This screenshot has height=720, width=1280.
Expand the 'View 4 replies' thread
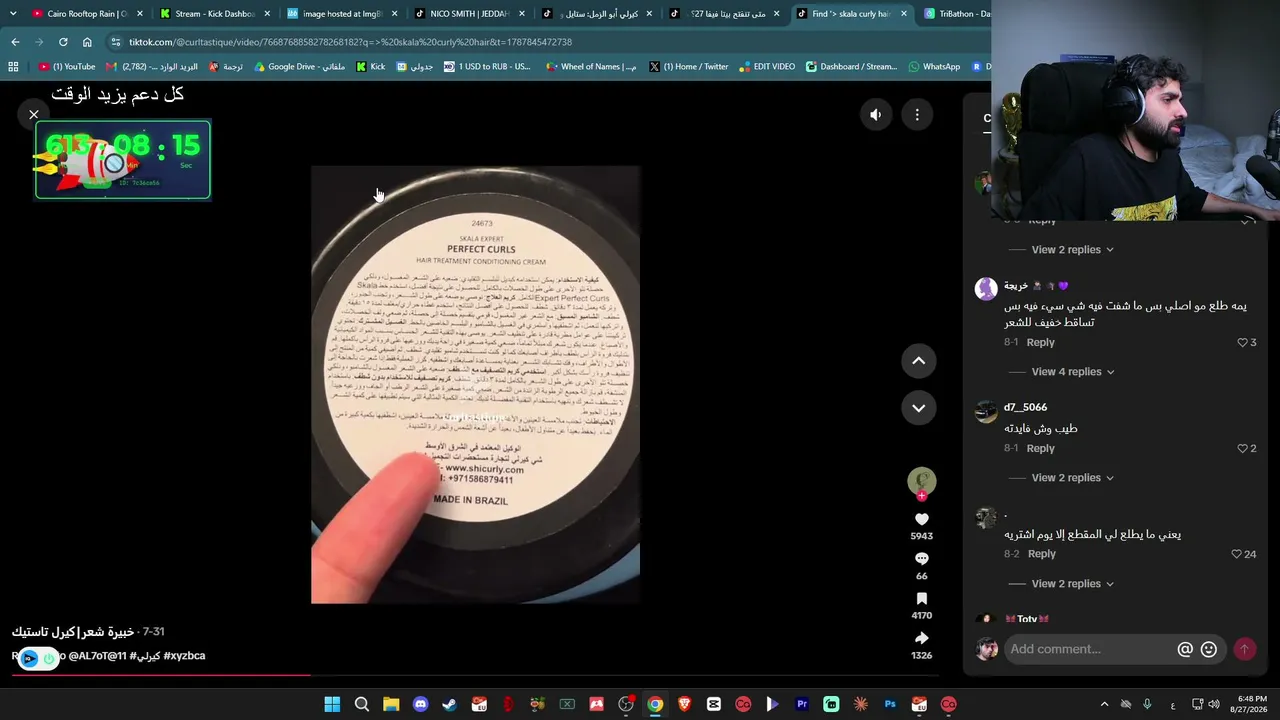[1072, 372]
